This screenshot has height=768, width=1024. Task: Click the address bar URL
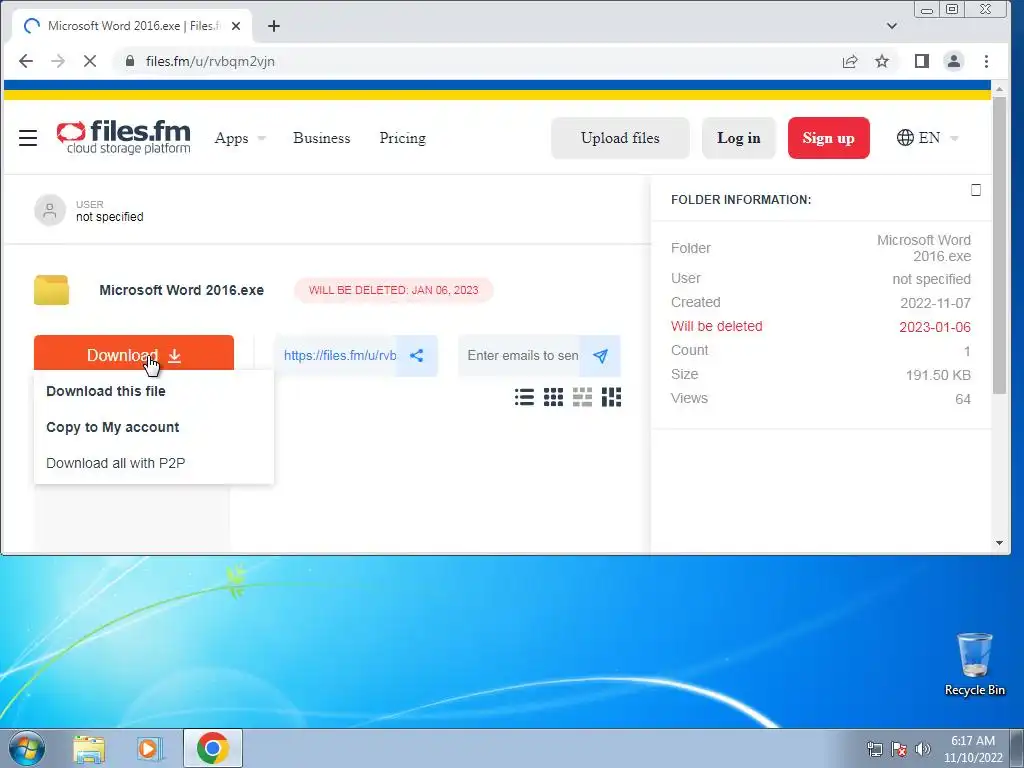210,61
